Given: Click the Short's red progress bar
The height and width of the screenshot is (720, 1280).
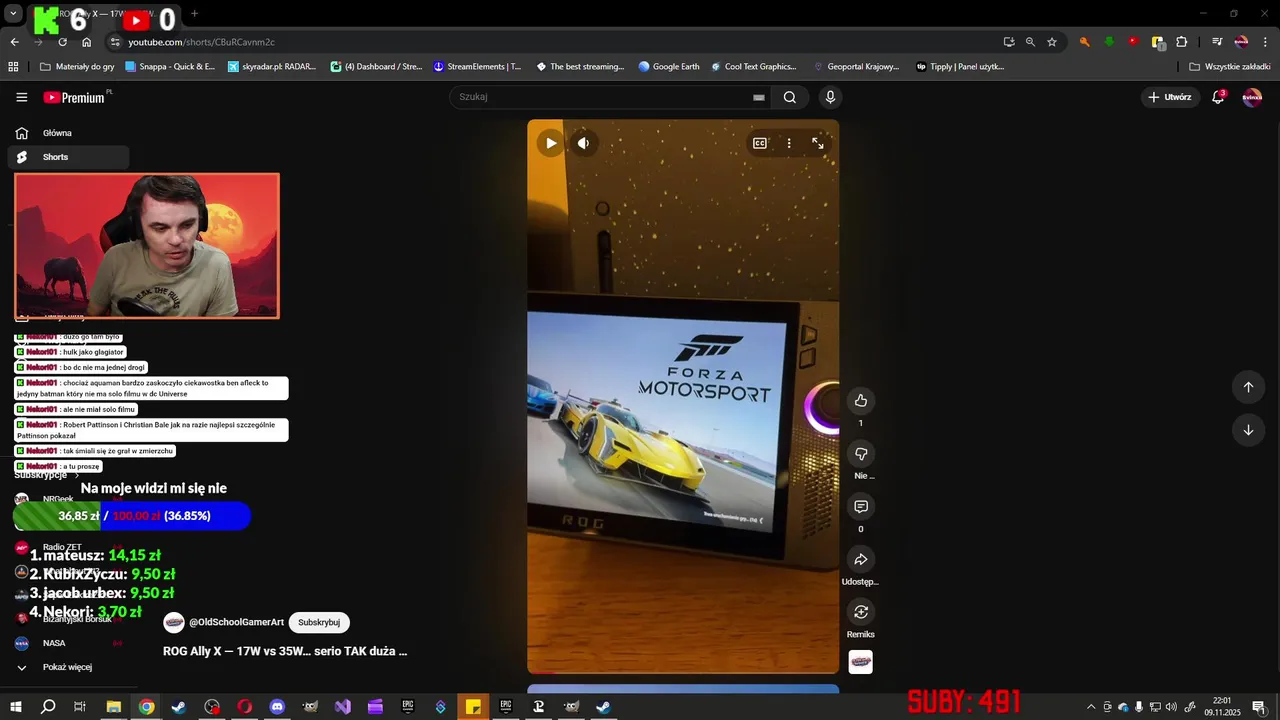Looking at the screenshot, I should (541, 673).
